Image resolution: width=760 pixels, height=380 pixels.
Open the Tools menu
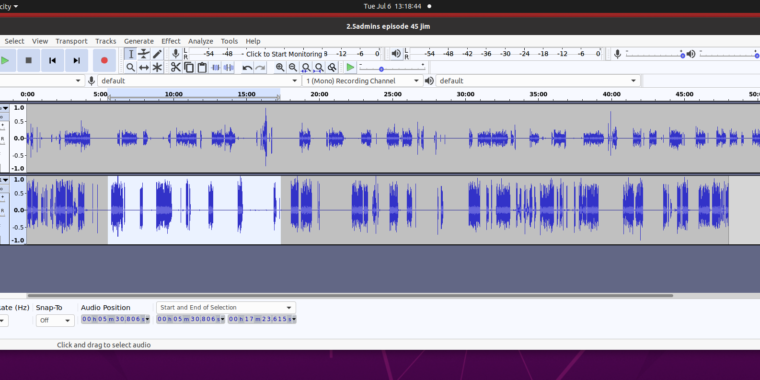tap(229, 41)
